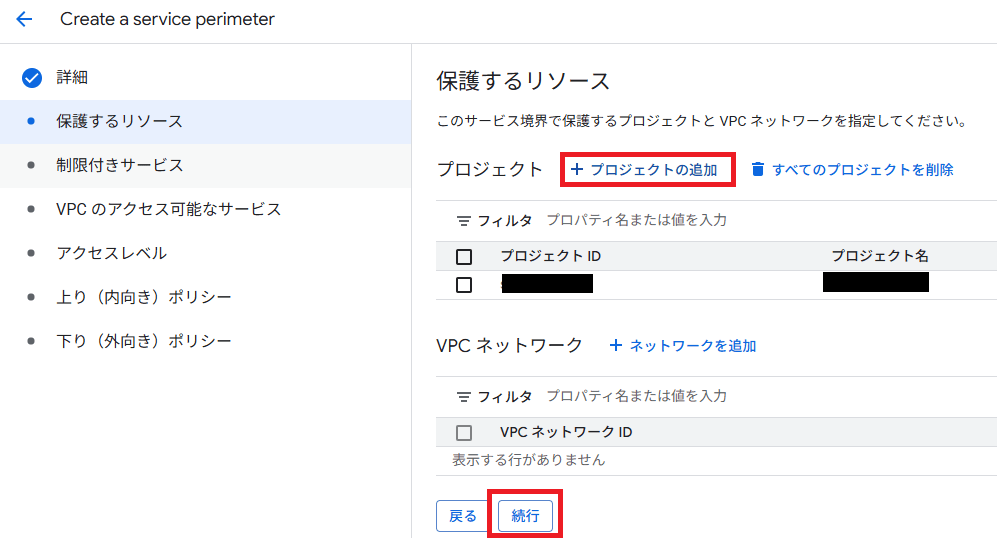Viewport: 997px width, 538px height.
Task: Select the 保護するリソース step
Action: point(119,121)
